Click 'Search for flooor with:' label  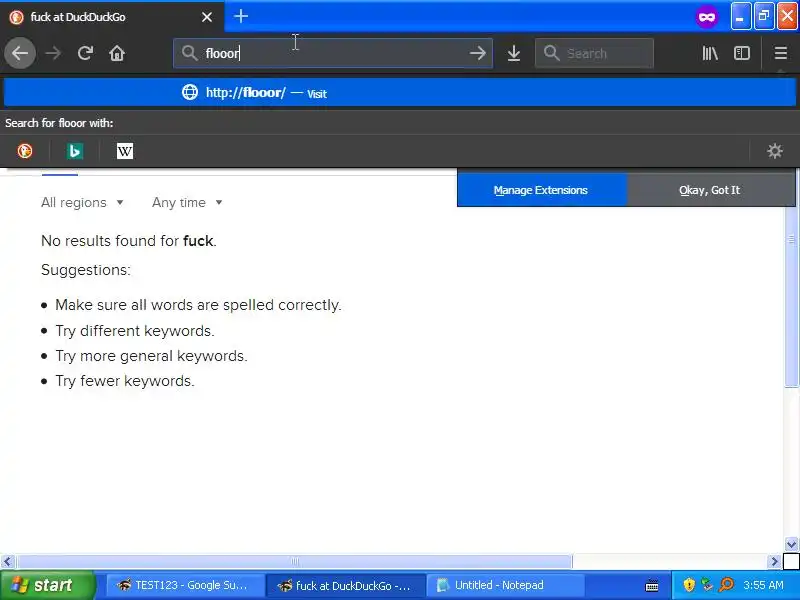[x=59, y=123]
